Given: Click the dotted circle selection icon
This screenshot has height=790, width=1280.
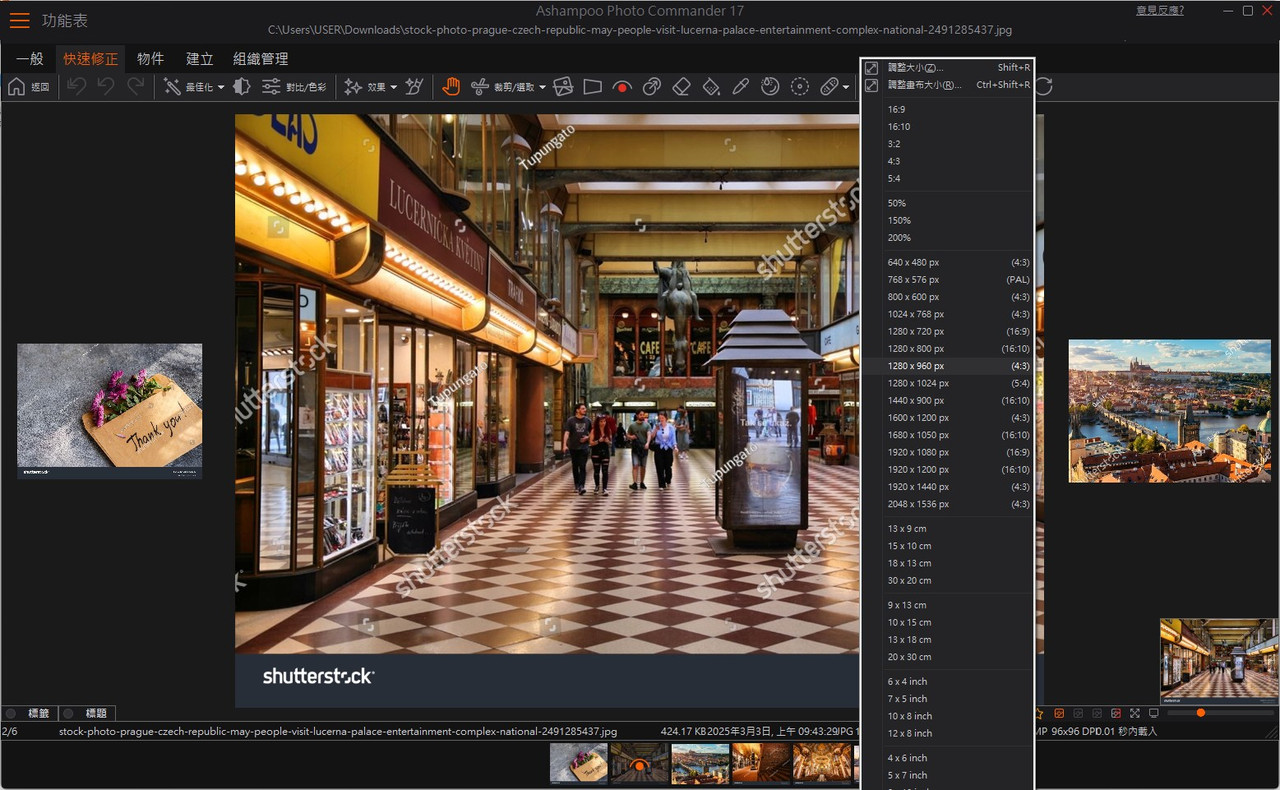Looking at the screenshot, I should pyautogui.click(x=799, y=87).
